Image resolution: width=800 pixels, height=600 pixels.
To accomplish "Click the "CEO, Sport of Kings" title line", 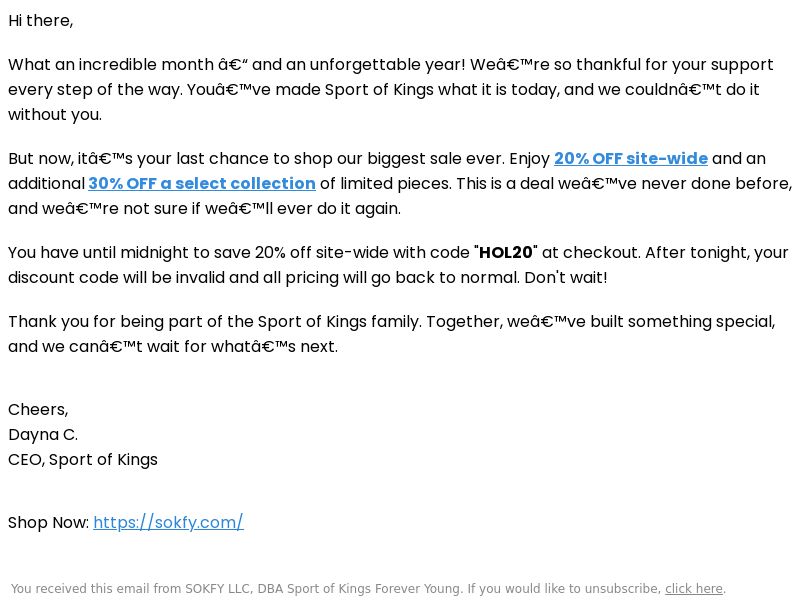I will pyautogui.click(x=83, y=460).
